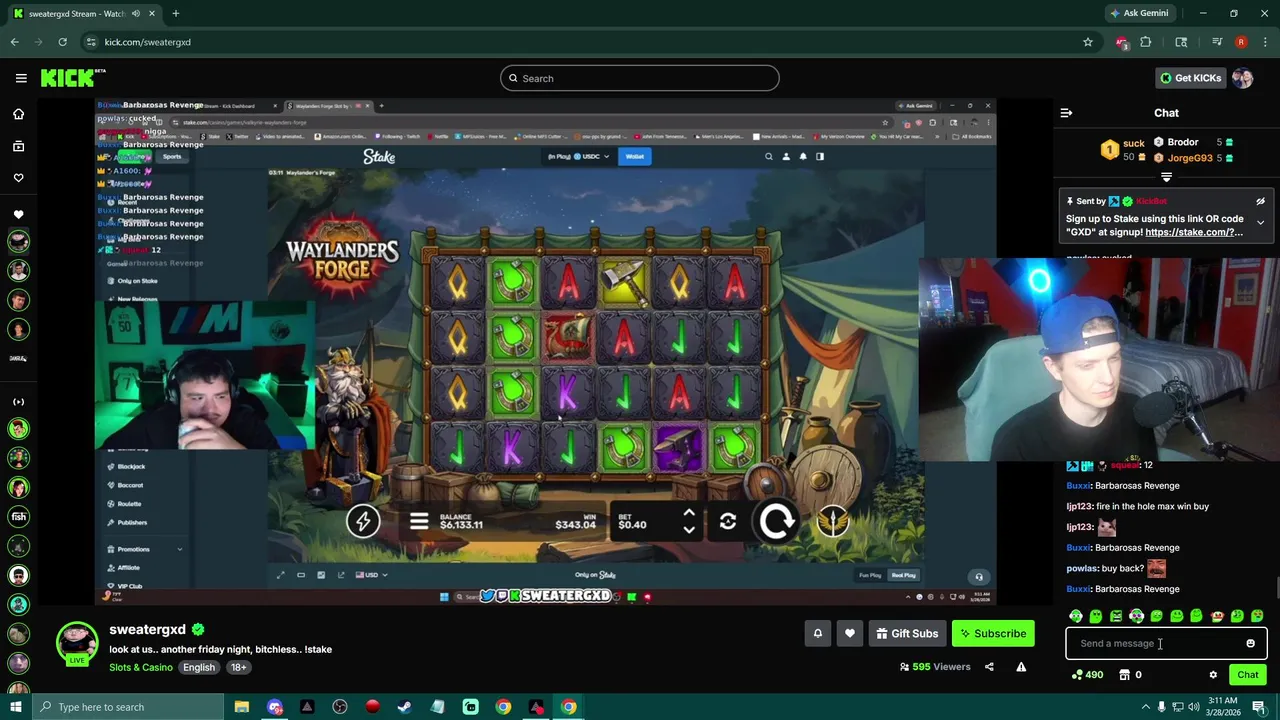This screenshot has height=720, width=1280.
Task: Open the Windows notification center
Action: tap(1259, 707)
